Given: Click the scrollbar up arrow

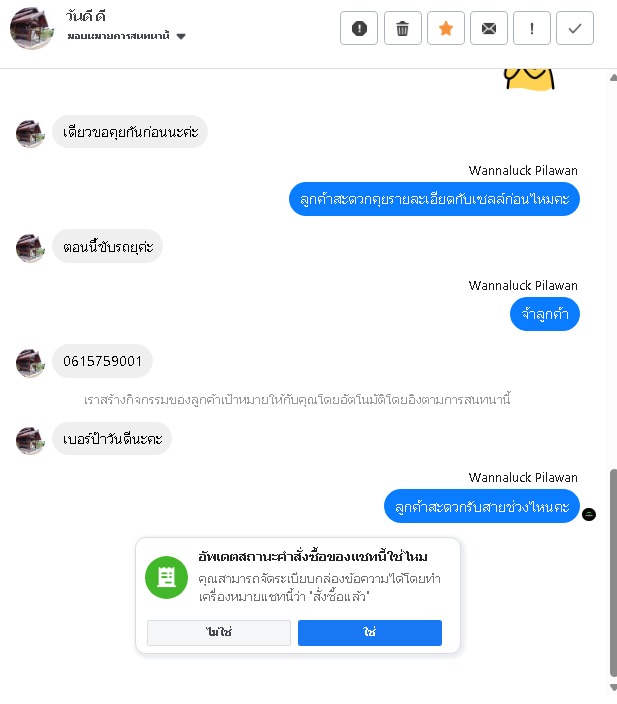Looking at the screenshot, I should 613,78.
